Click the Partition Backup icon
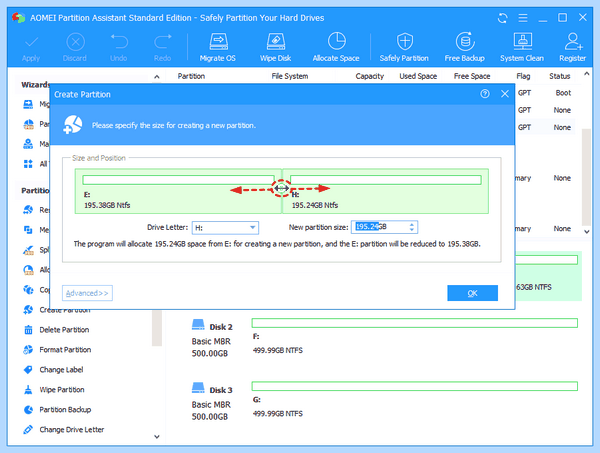The image size is (600, 453). pyautogui.click(x=28, y=409)
